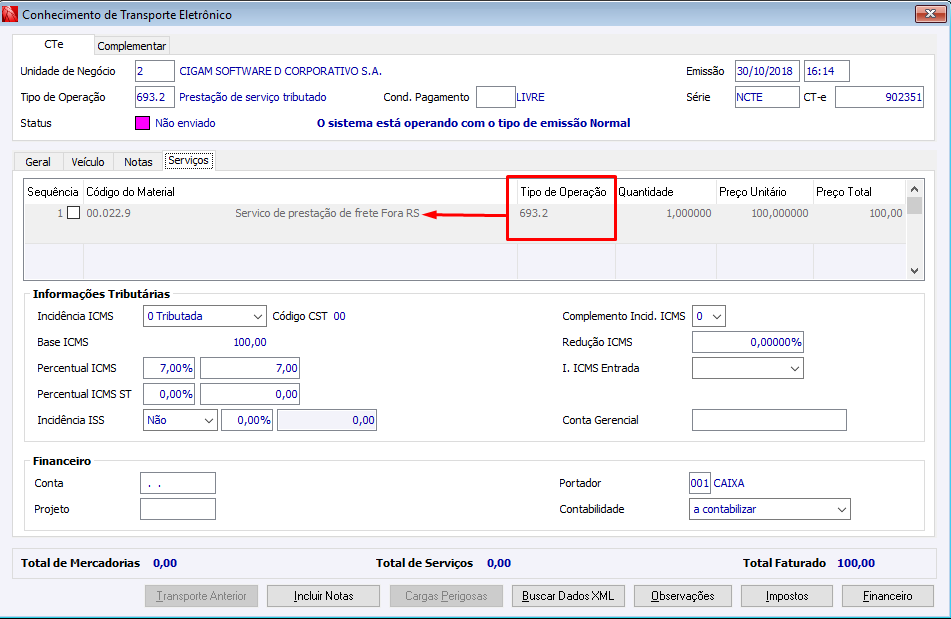The image size is (951, 619).
Task: Click material code 00.022.9 cell
Action: click(109, 213)
